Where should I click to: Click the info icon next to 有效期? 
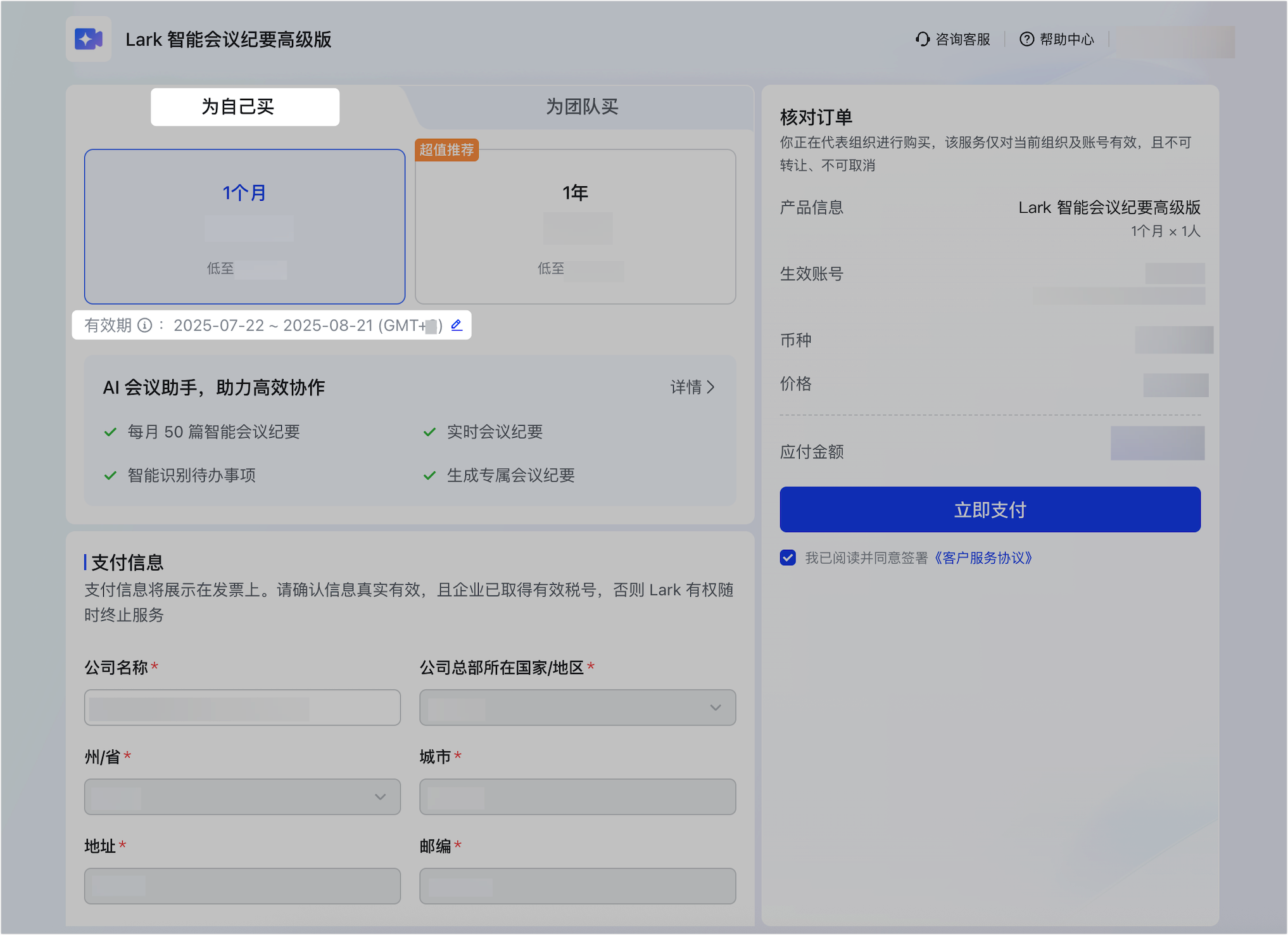coord(145,326)
